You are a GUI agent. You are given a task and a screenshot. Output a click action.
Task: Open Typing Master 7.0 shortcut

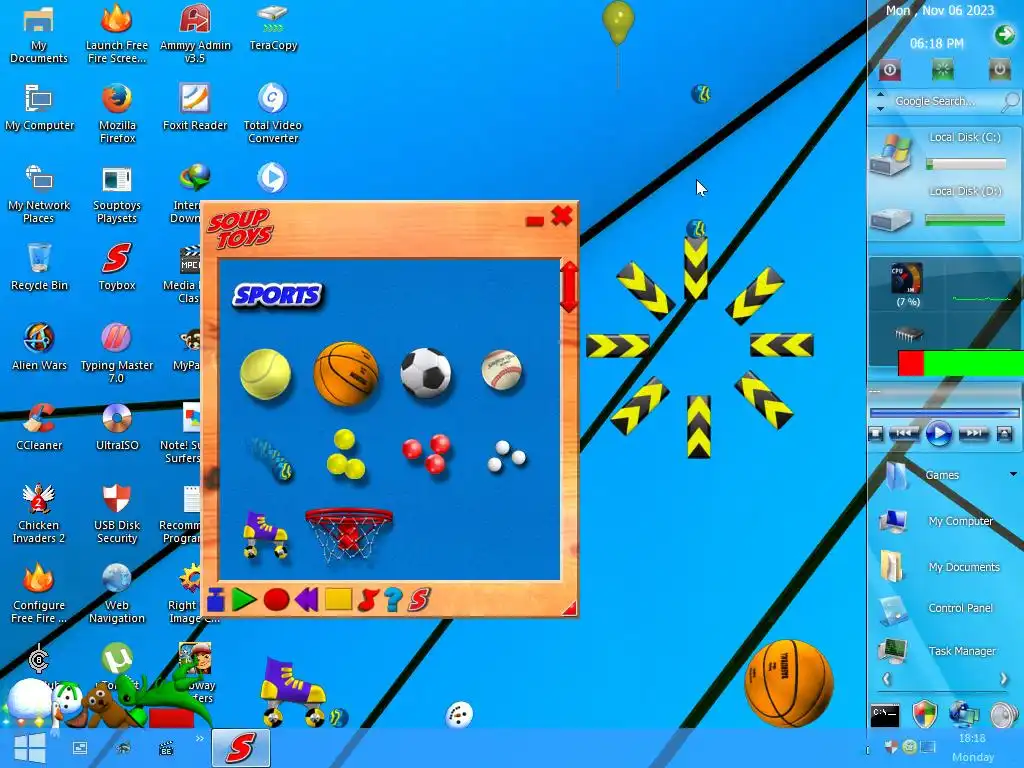click(x=117, y=353)
